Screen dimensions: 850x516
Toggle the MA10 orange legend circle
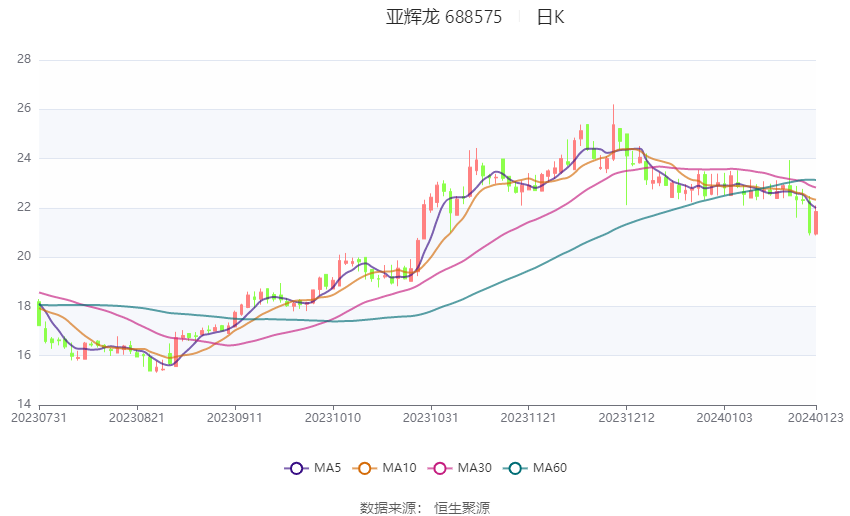tap(364, 468)
